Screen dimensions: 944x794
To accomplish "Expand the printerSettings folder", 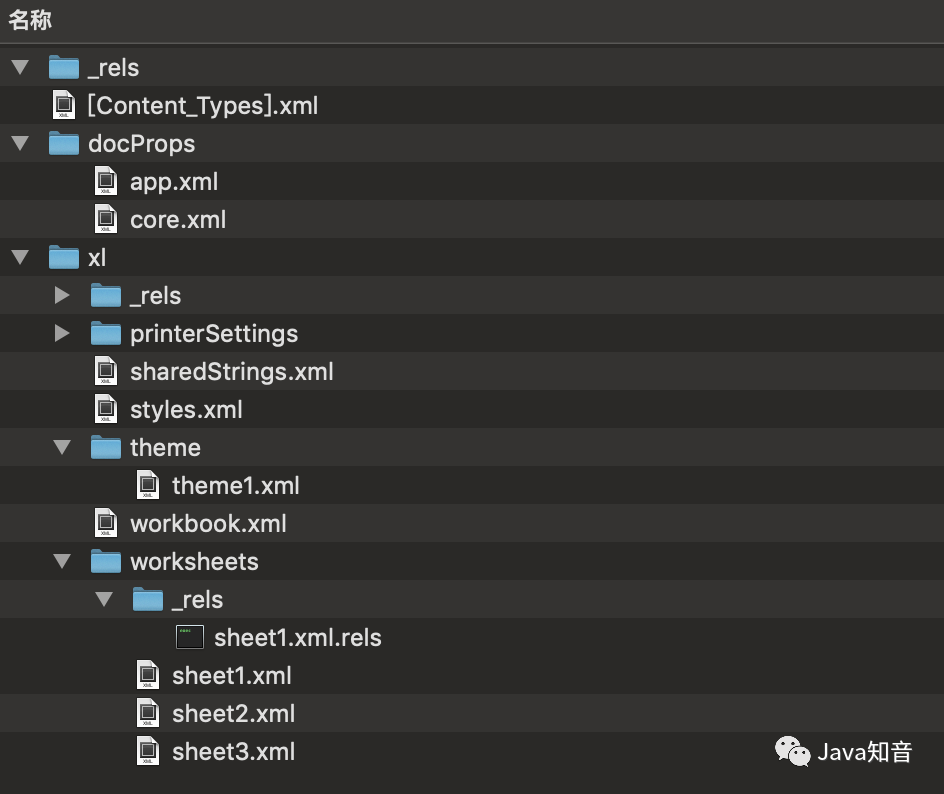I will (62, 334).
